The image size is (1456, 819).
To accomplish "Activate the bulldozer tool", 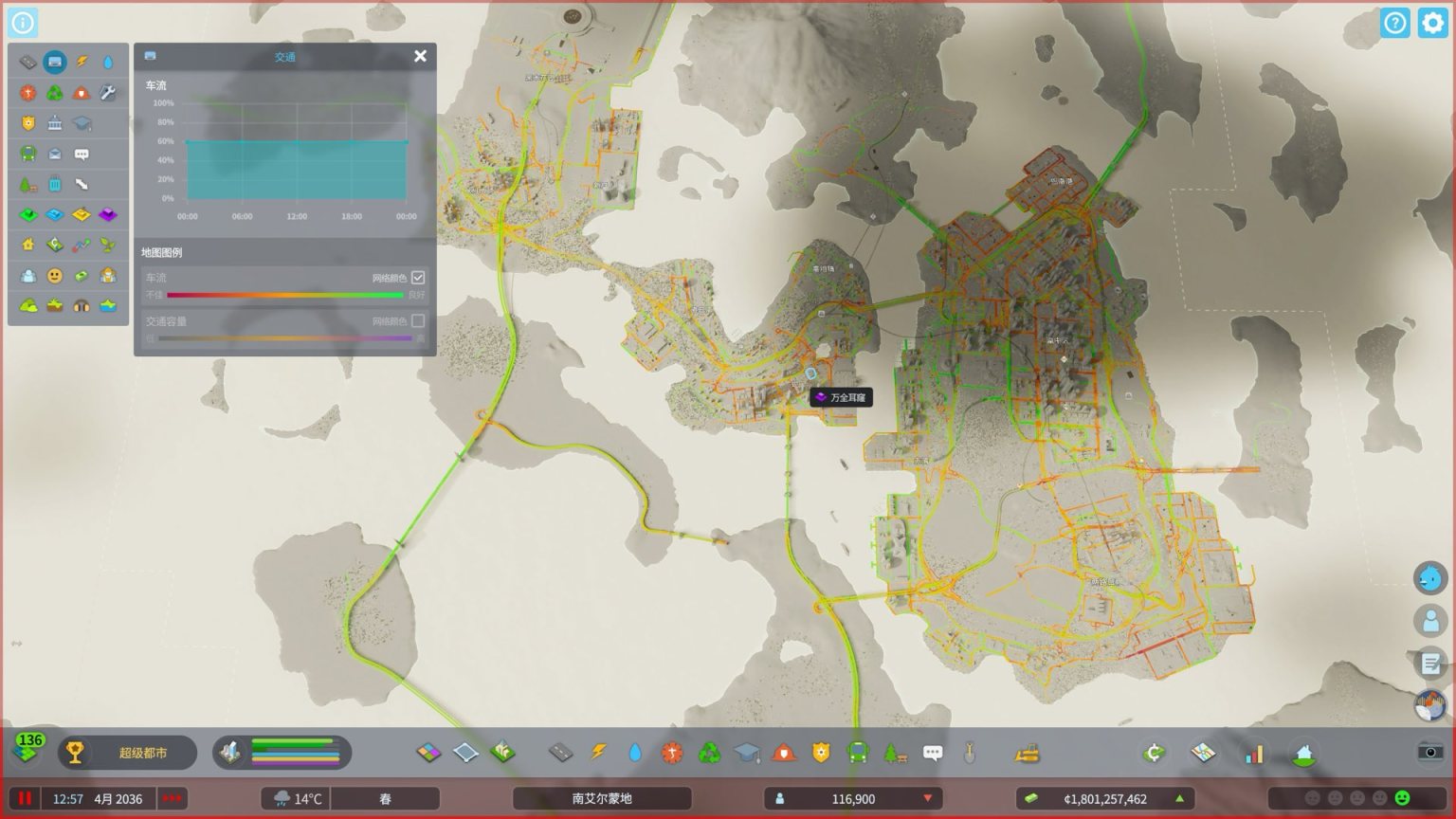I will (x=1027, y=753).
